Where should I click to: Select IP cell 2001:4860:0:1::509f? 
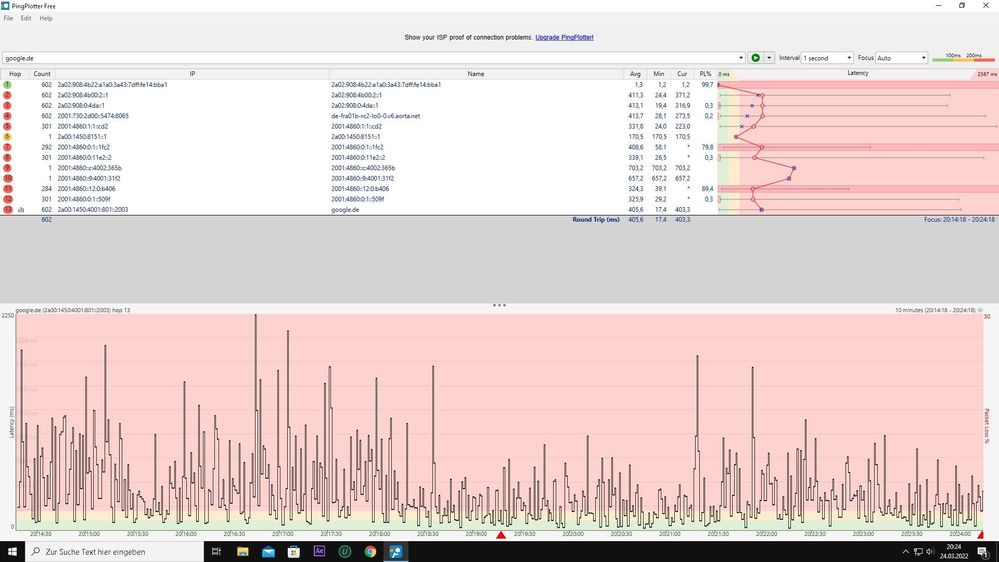tap(86, 199)
